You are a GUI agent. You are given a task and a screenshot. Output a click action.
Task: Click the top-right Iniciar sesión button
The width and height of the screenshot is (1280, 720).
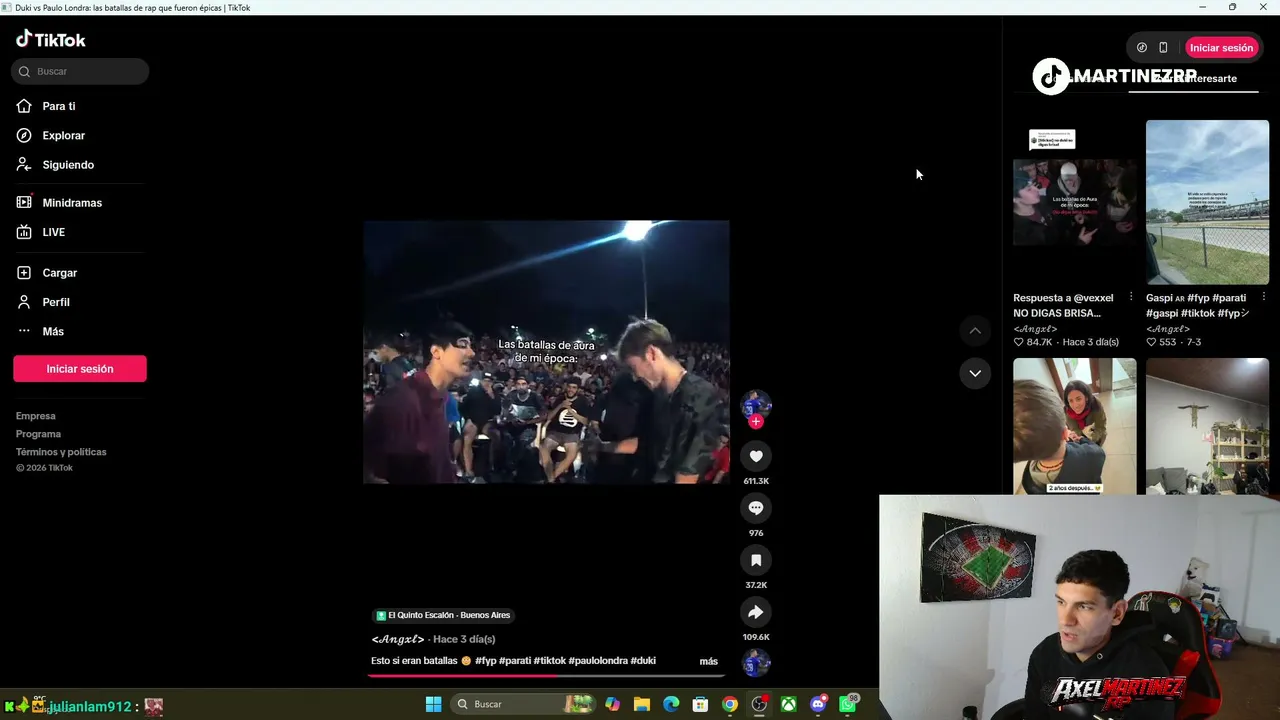[x=1221, y=48]
